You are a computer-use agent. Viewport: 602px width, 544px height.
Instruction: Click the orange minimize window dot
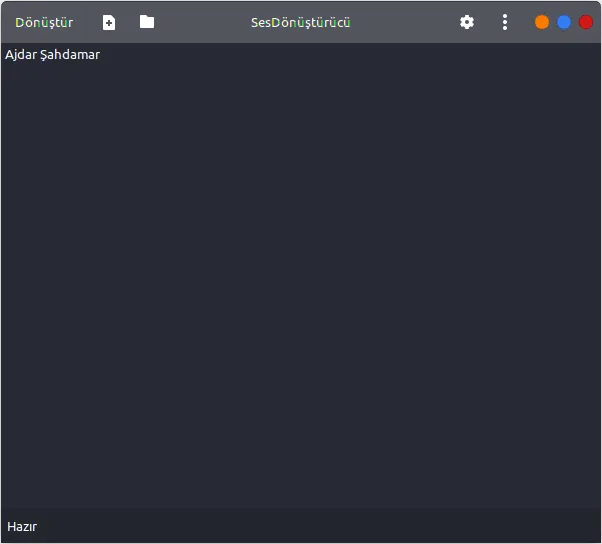pos(542,22)
